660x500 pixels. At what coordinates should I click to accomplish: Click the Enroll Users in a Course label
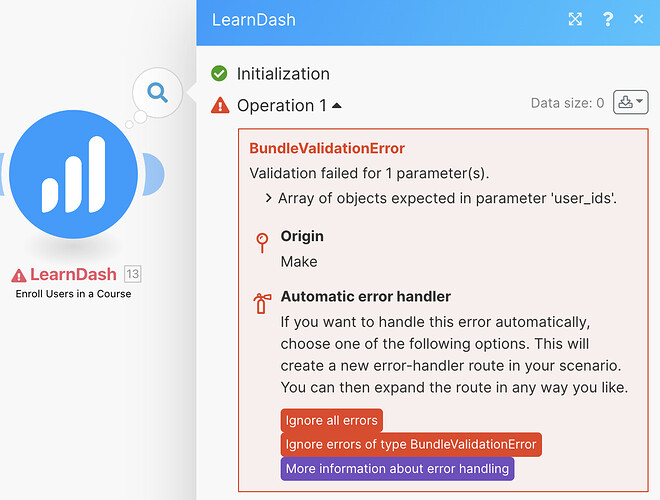[x=73, y=294]
